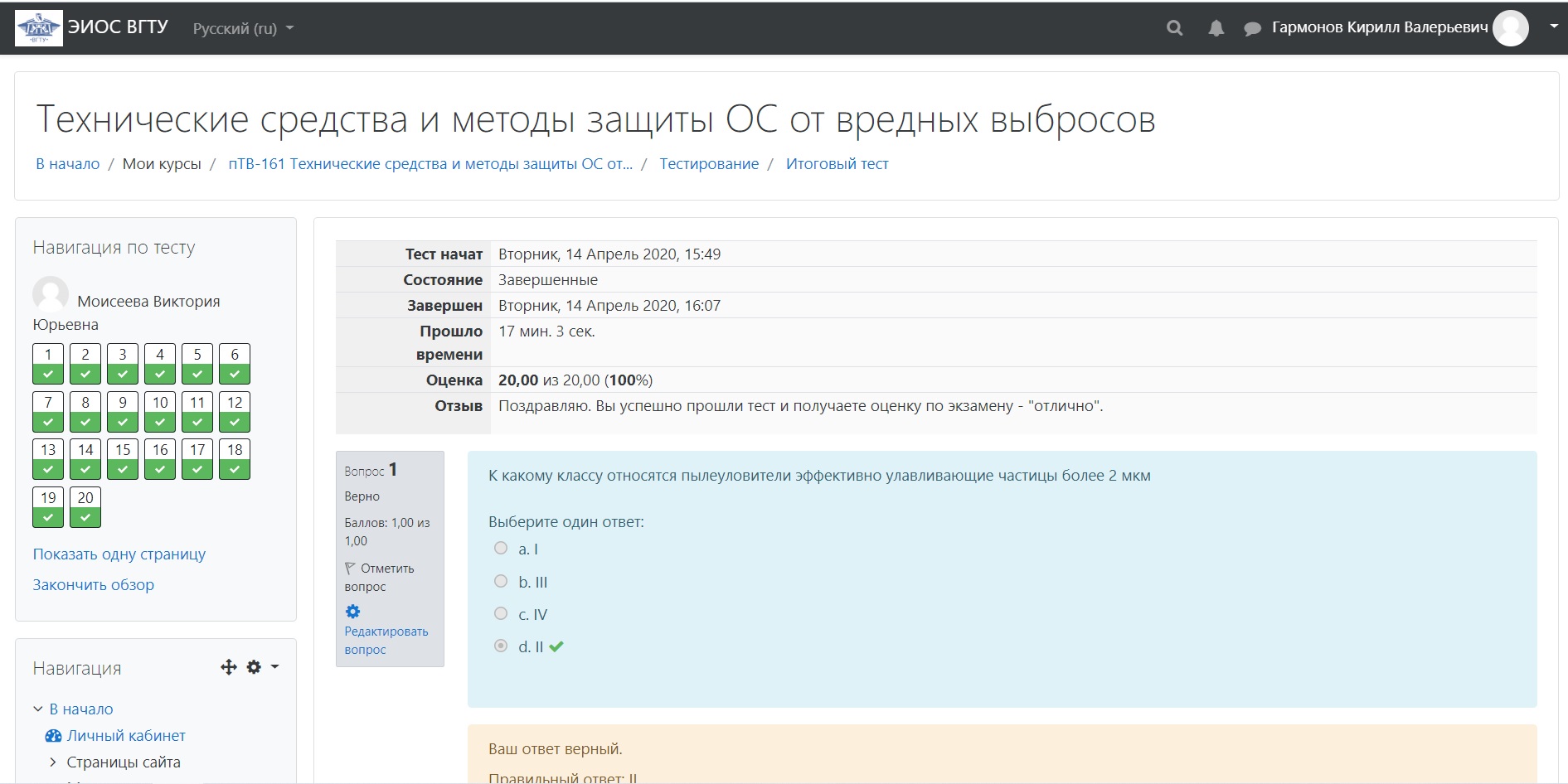Click the user avatar in top bar
Viewport: 1568px width, 784px height.
coord(1510,28)
